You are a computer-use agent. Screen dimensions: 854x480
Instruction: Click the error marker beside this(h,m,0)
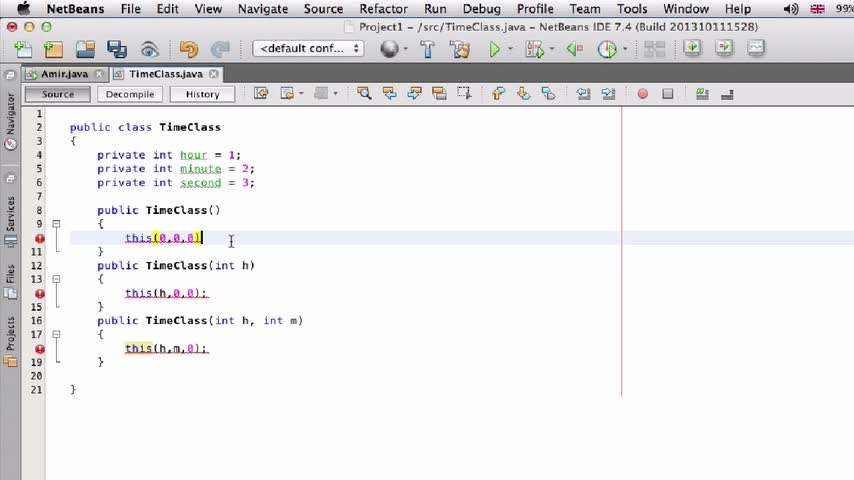point(40,349)
